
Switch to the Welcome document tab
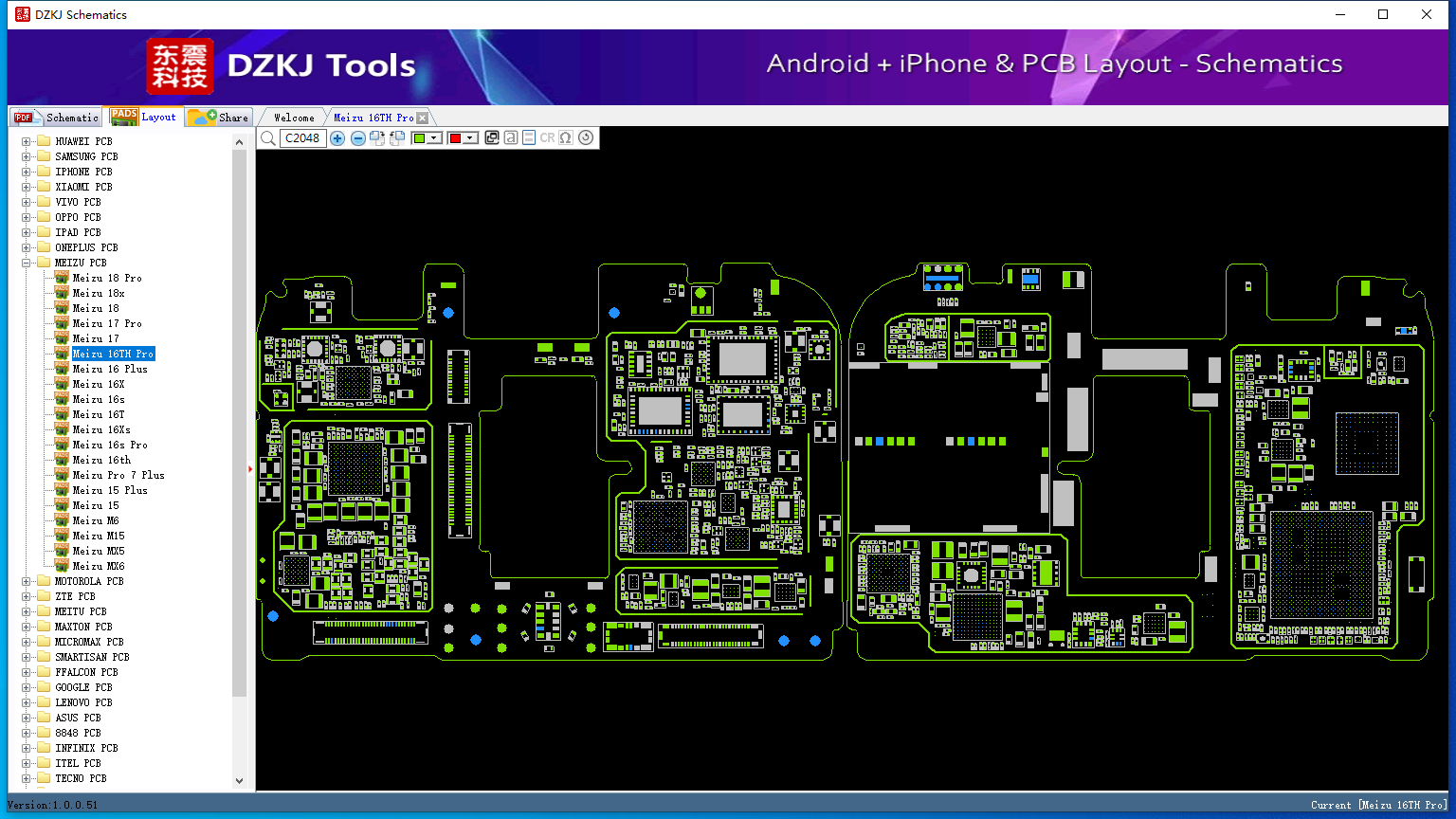(294, 118)
